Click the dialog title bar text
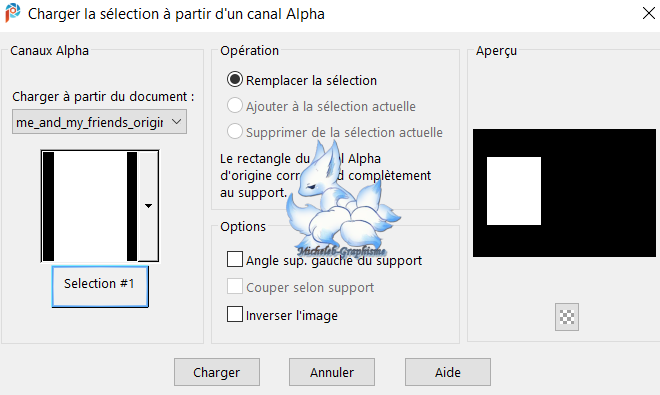660x395 pixels. [176, 14]
